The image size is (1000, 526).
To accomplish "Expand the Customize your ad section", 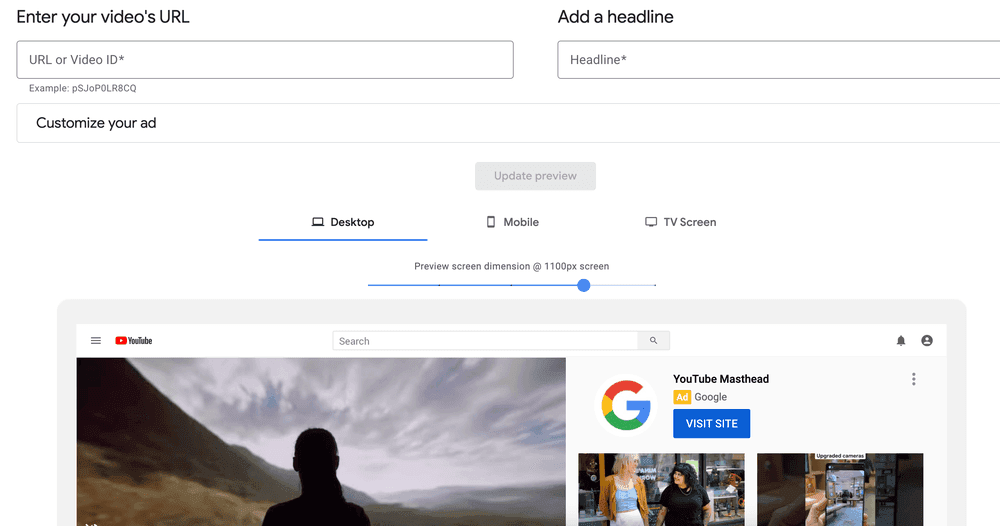I will tap(508, 123).
